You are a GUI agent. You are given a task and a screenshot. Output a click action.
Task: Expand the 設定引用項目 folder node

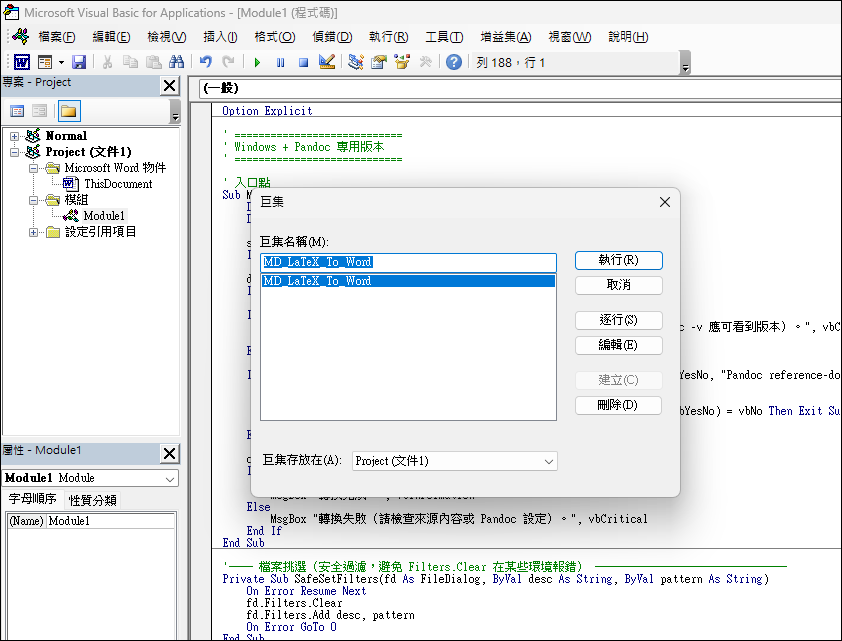click(x=34, y=232)
